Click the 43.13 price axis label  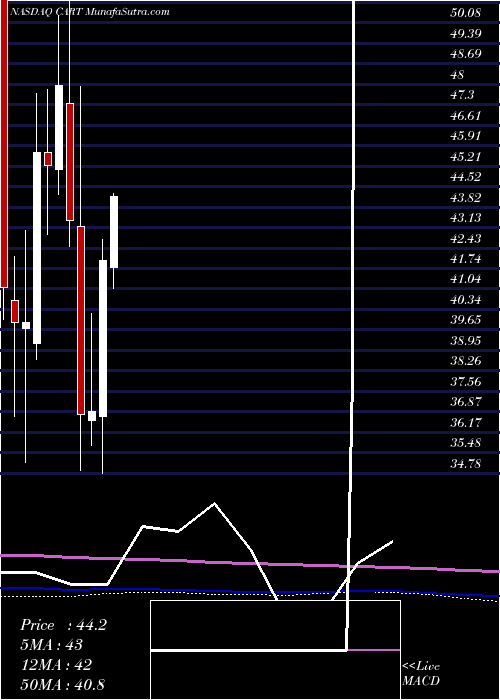point(465,218)
